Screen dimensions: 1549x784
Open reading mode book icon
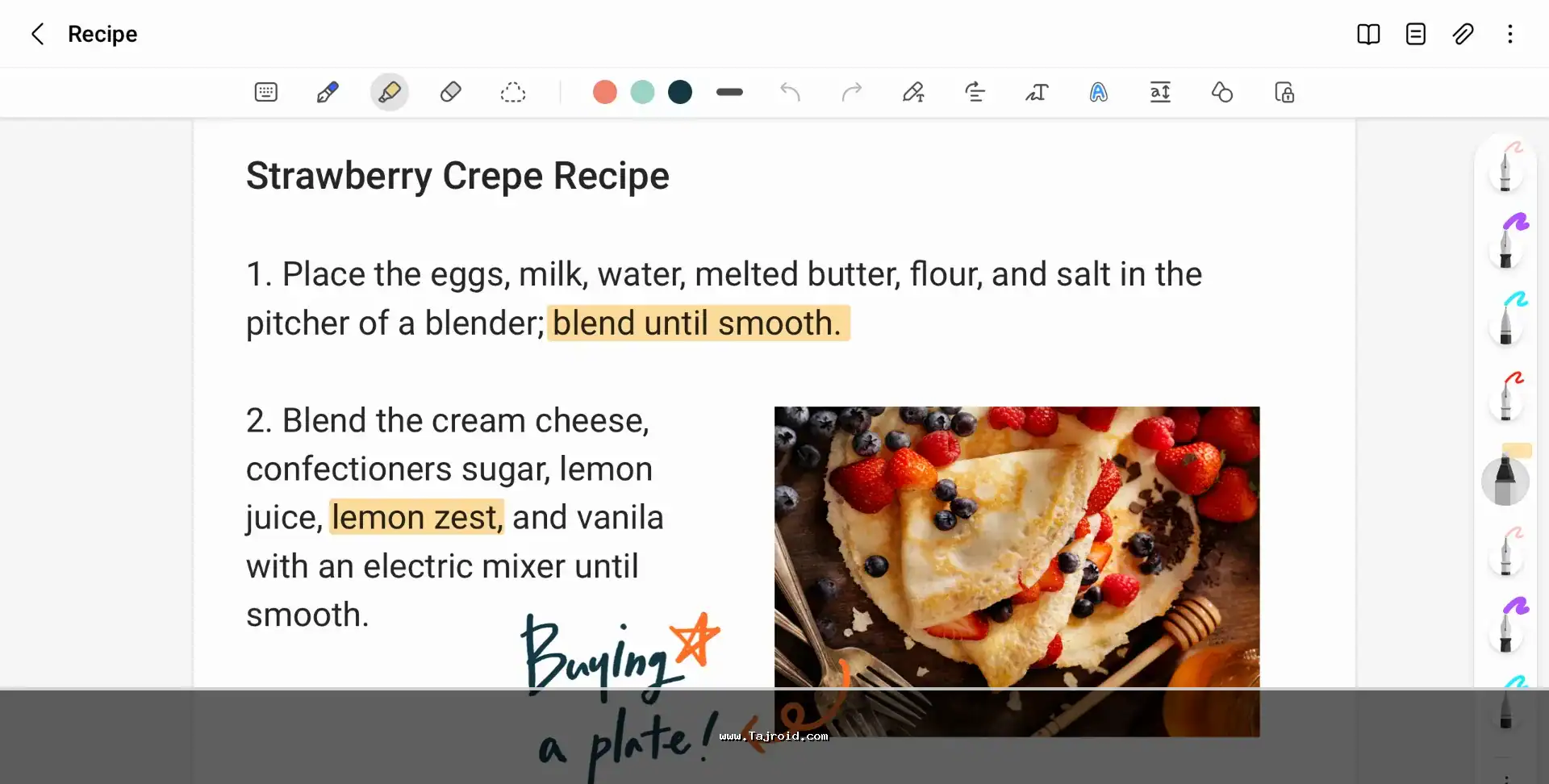point(1368,34)
